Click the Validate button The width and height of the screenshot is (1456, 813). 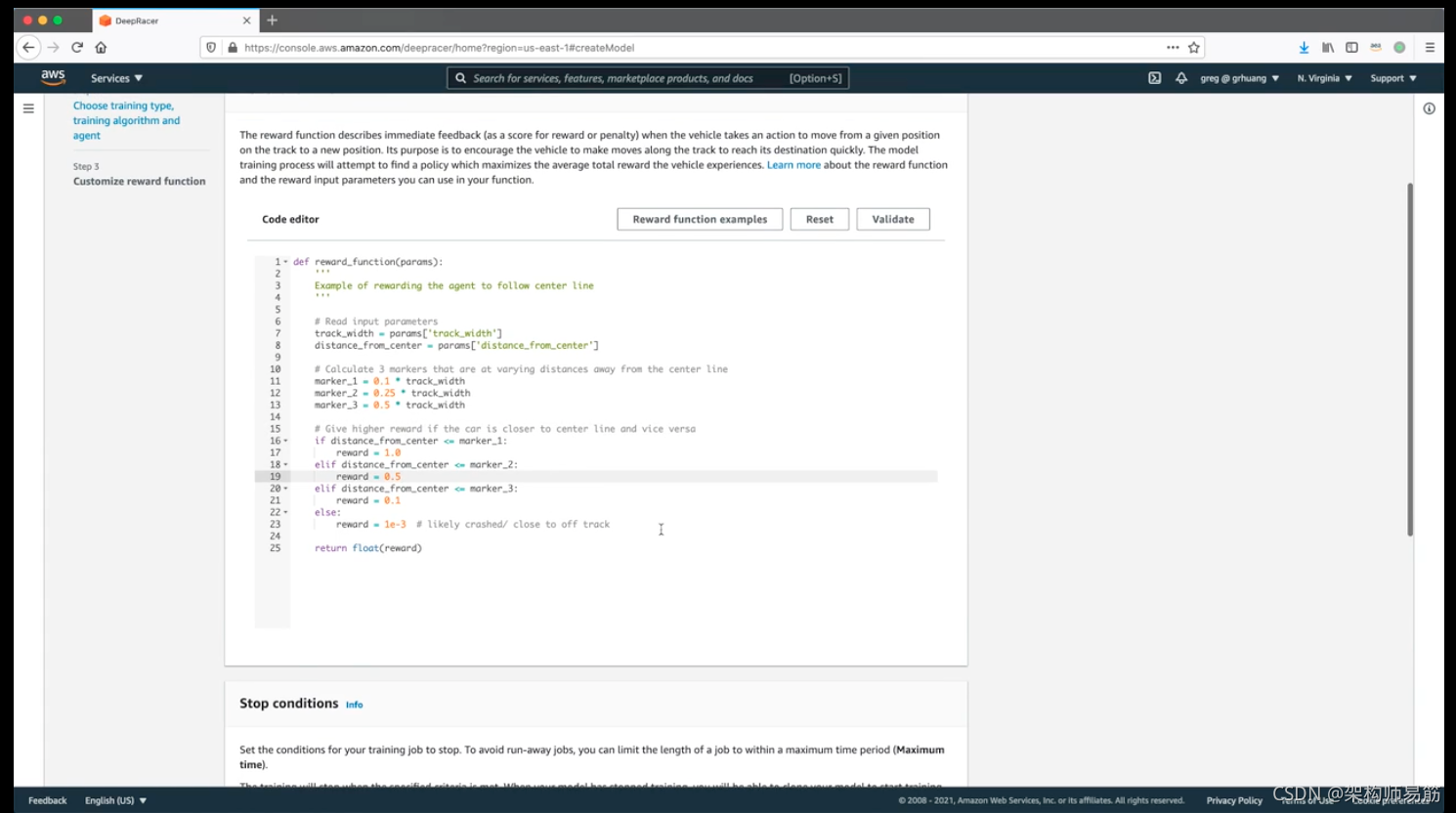coord(893,219)
